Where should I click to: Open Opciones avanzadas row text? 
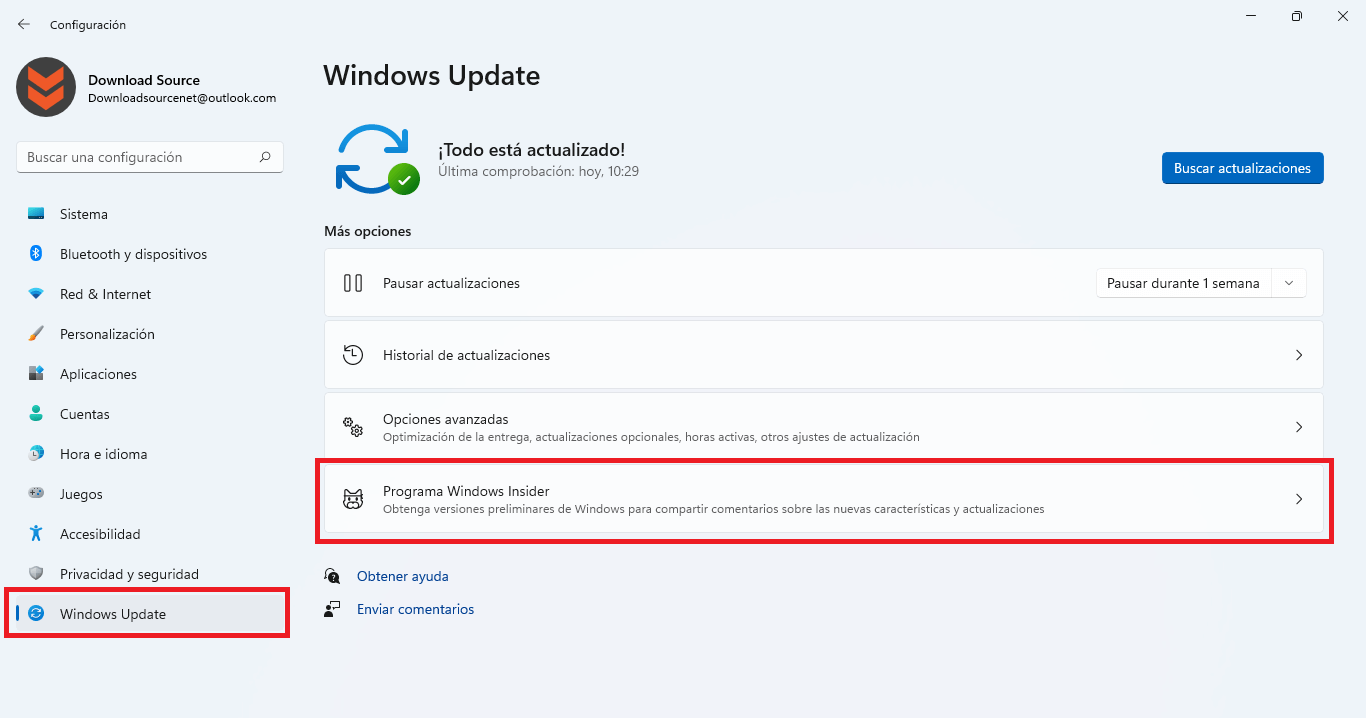point(651,427)
